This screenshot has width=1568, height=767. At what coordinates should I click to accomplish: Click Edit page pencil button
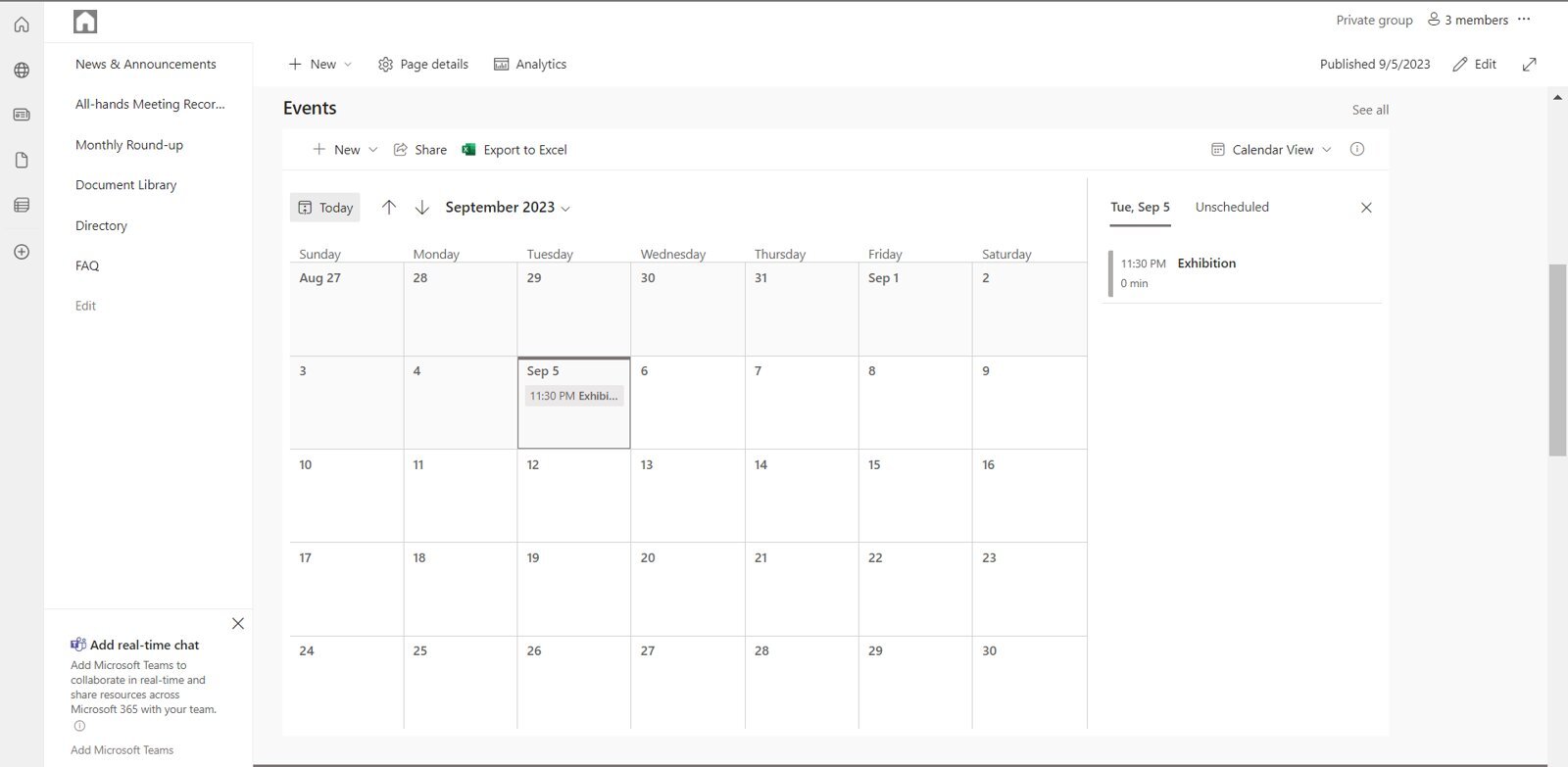coord(1475,65)
